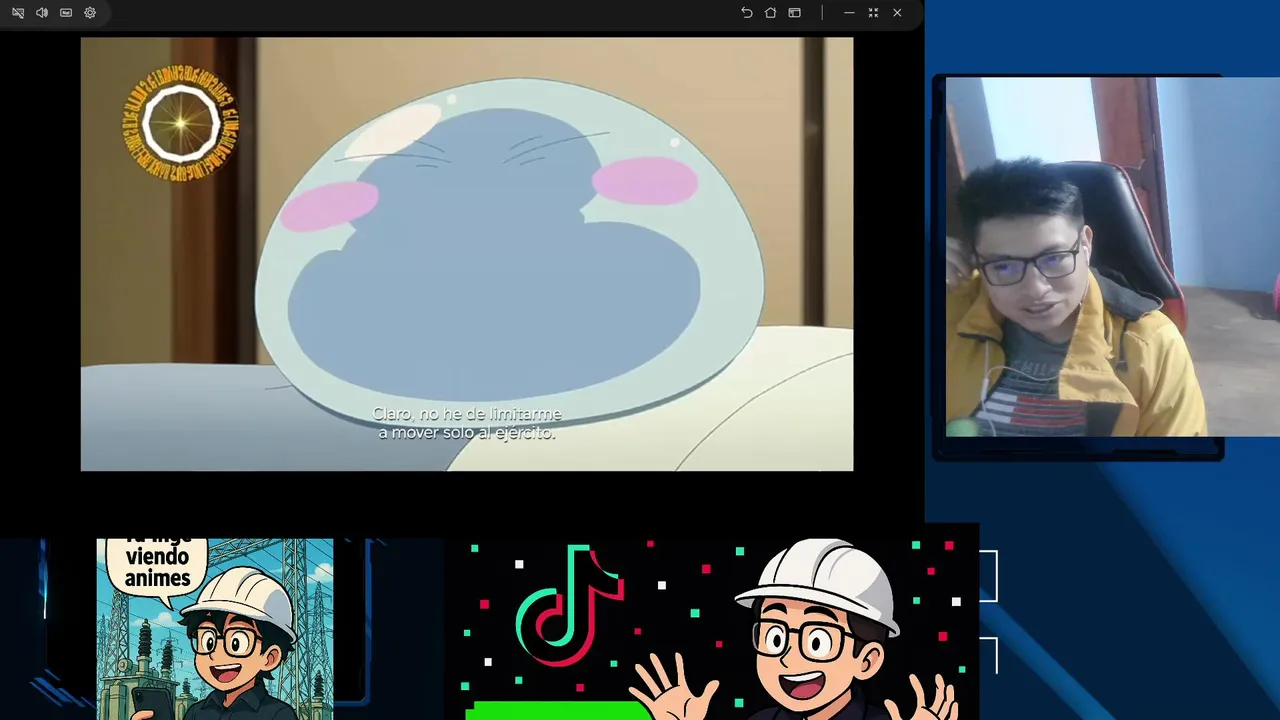Click the anime video showing the slime
The width and height of the screenshot is (1280, 720).
coord(467,254)
